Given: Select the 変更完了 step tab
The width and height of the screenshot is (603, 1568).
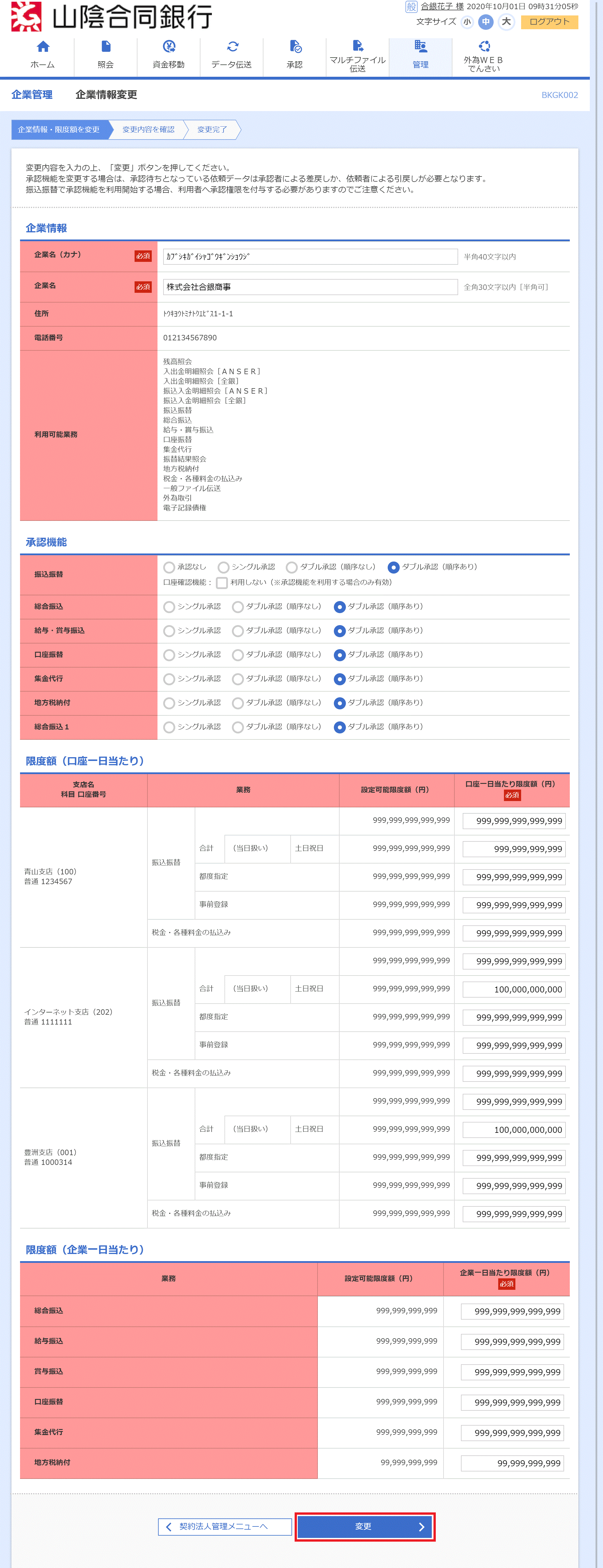Looking at the screenshot, I should point(212,130).
